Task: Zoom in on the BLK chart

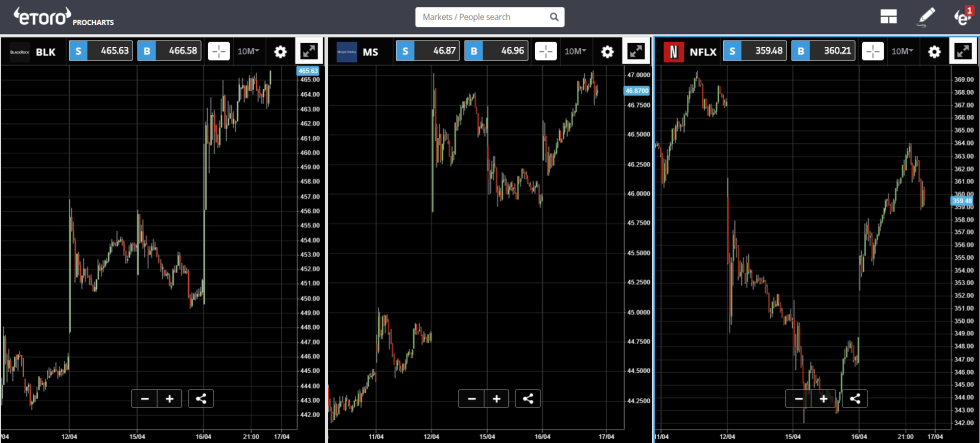Action: (170, 398)
